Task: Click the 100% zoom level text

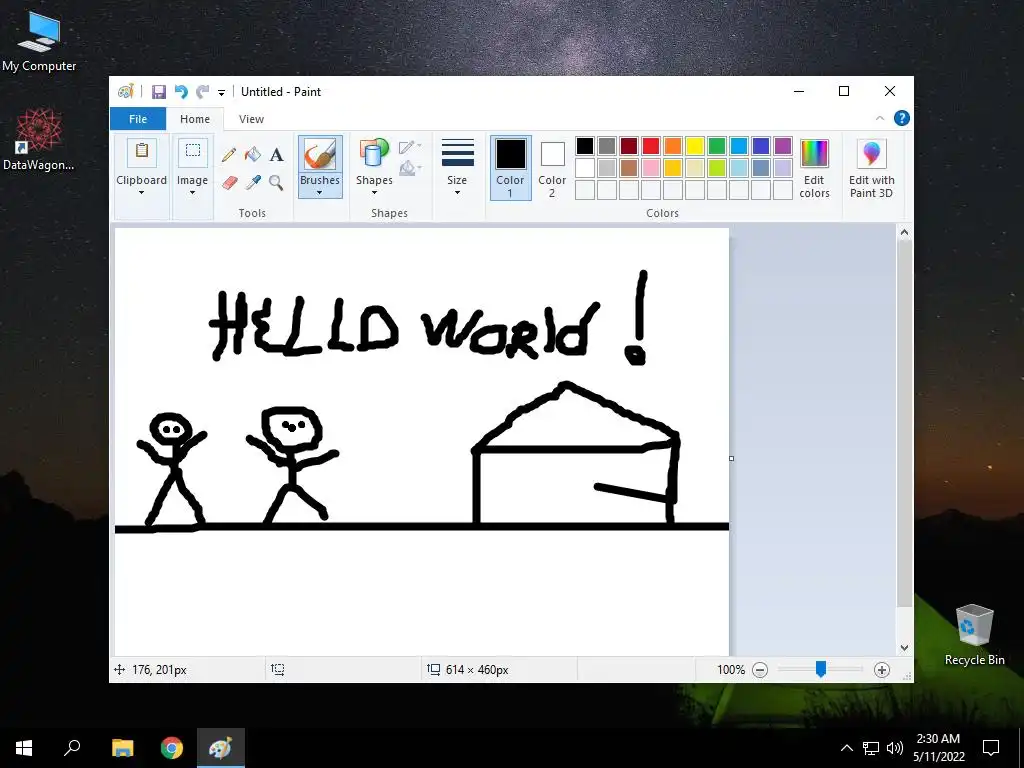Action: tap(731, 670)
